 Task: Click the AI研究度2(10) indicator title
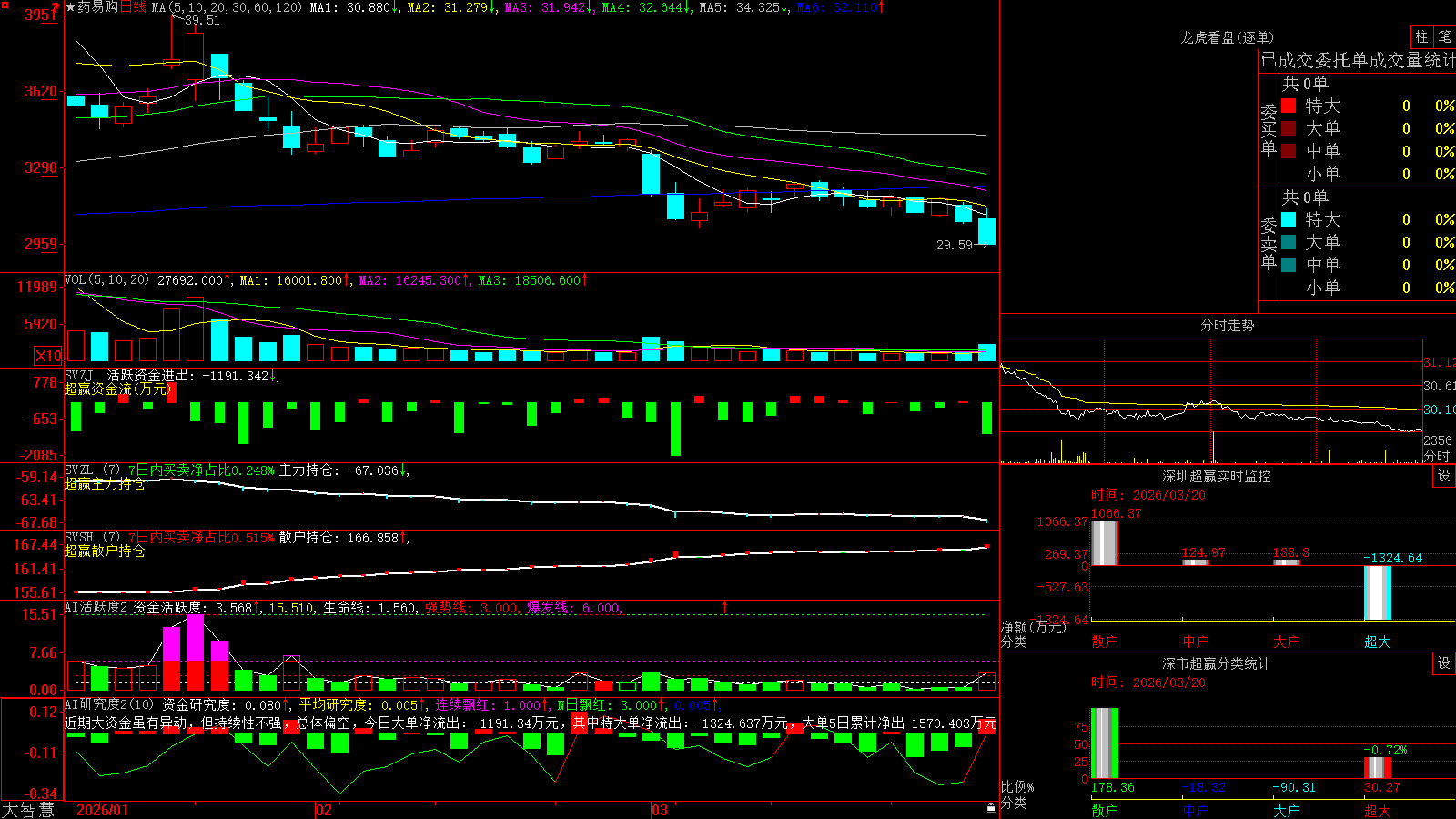click(109, 704)
